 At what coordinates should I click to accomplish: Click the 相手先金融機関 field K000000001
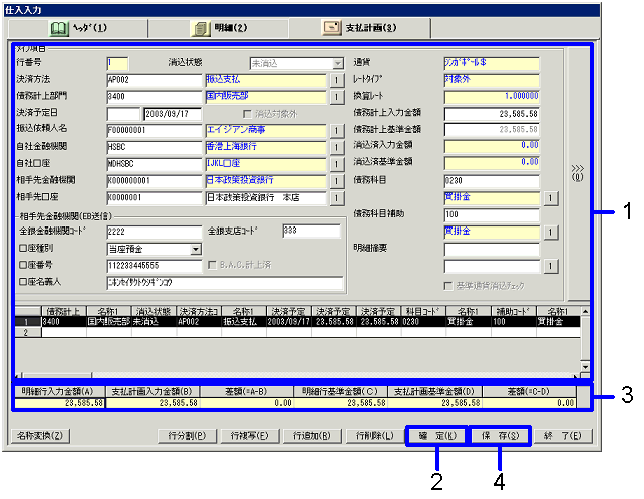(154, 181)
